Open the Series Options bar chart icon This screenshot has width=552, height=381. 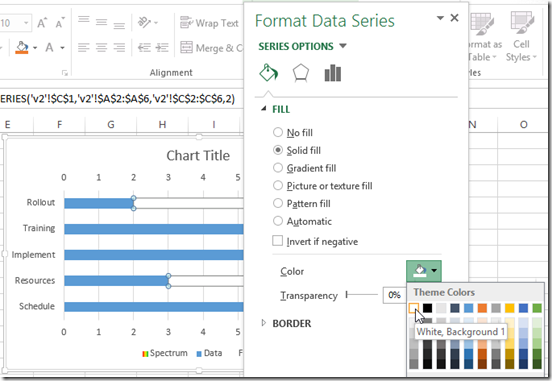tap(333, 73)
